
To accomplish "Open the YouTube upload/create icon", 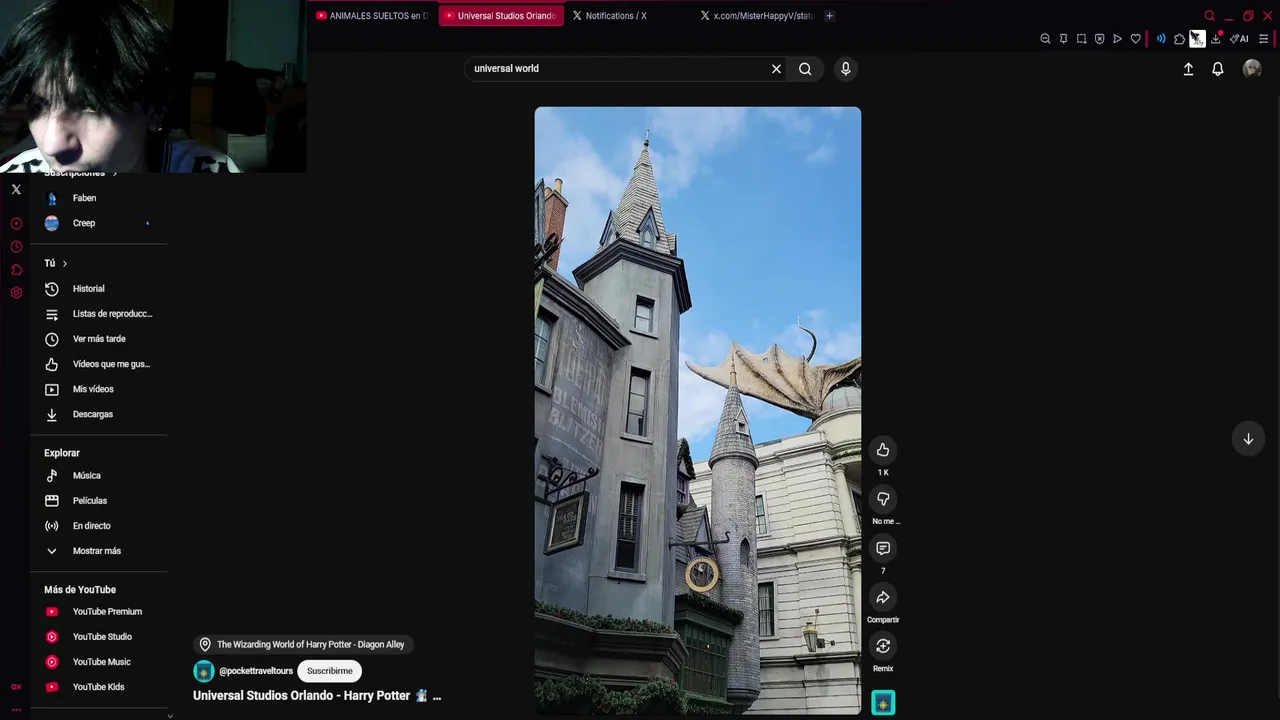I will 1188,69.
